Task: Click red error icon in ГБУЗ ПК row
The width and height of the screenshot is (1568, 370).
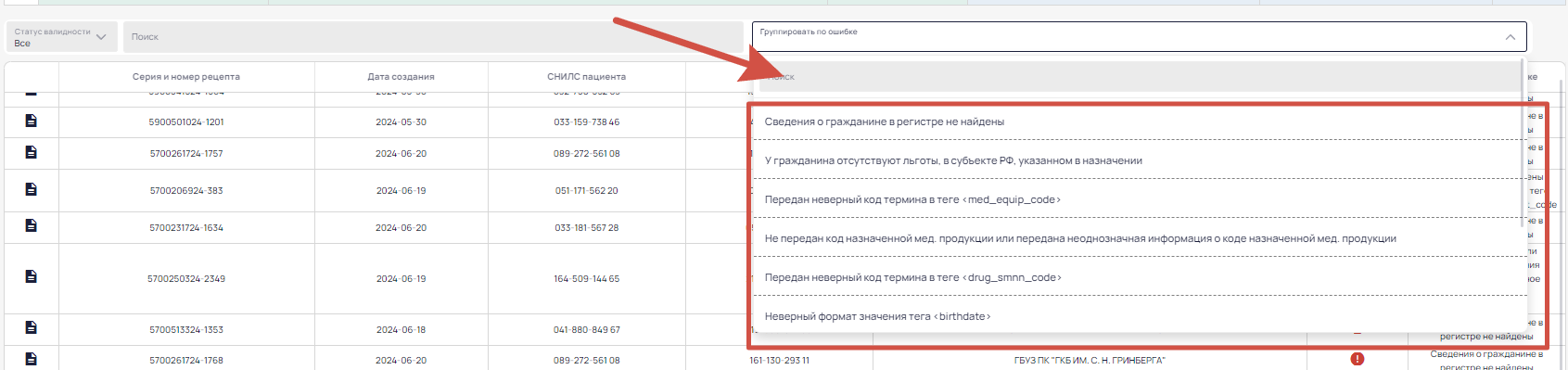Action: pos(1358,359)
